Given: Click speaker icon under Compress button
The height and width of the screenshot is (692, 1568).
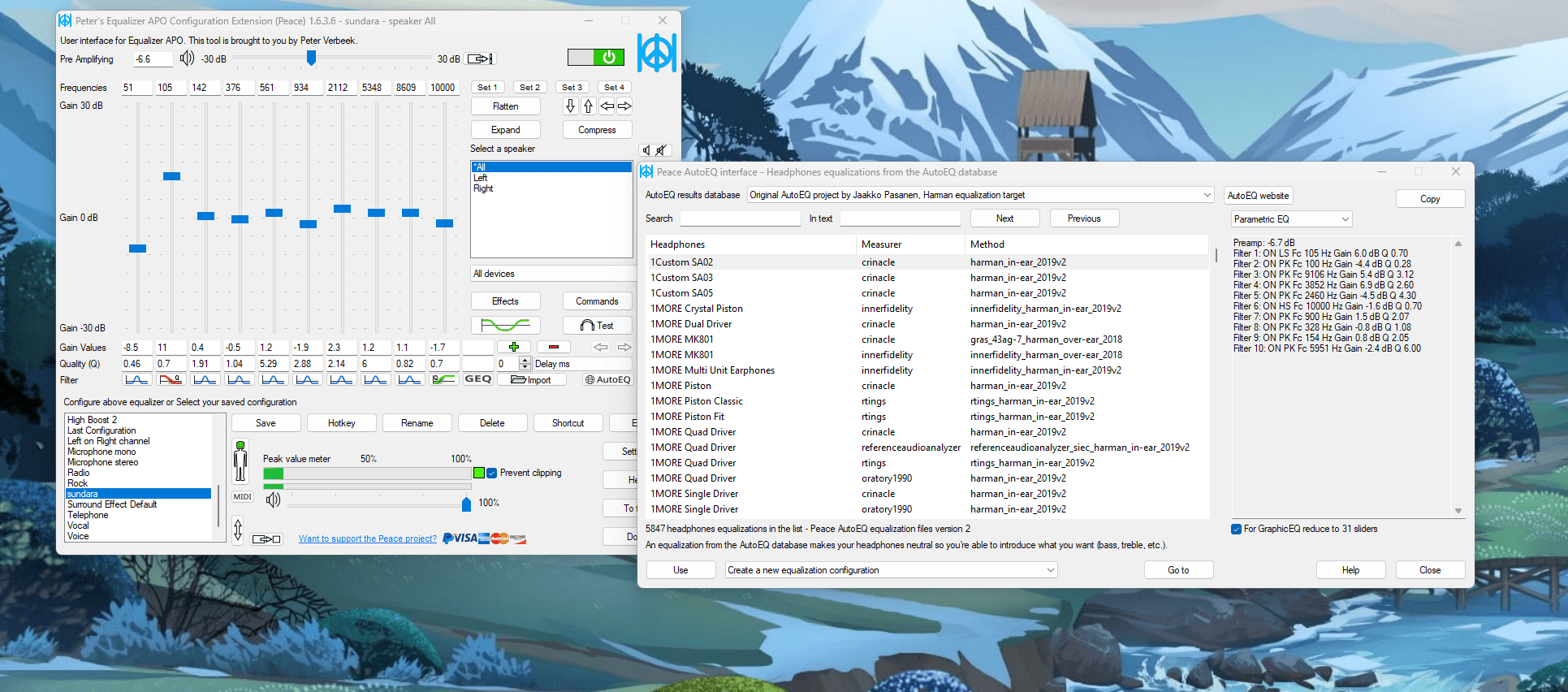Looking at the screenshot, I should pyautogui.click(x=646, y=150).
